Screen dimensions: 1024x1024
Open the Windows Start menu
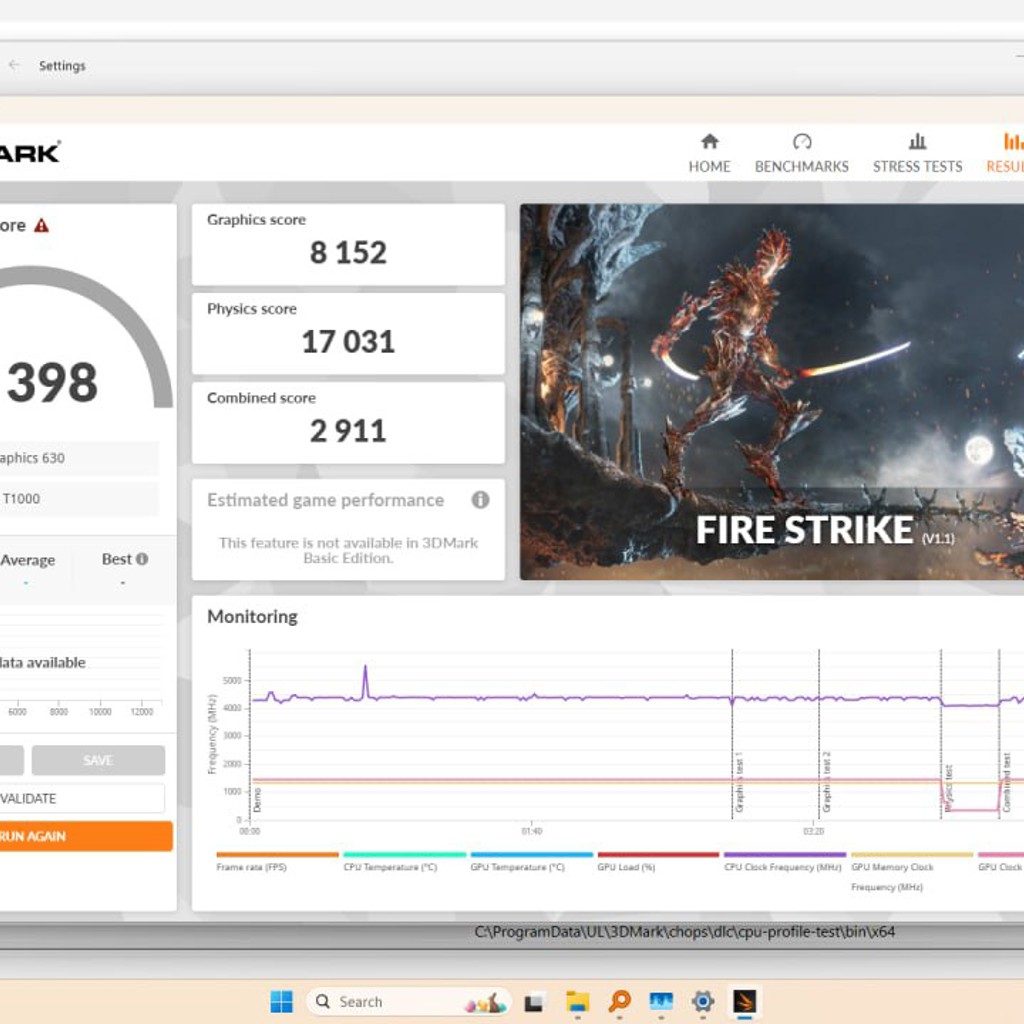281,1001
